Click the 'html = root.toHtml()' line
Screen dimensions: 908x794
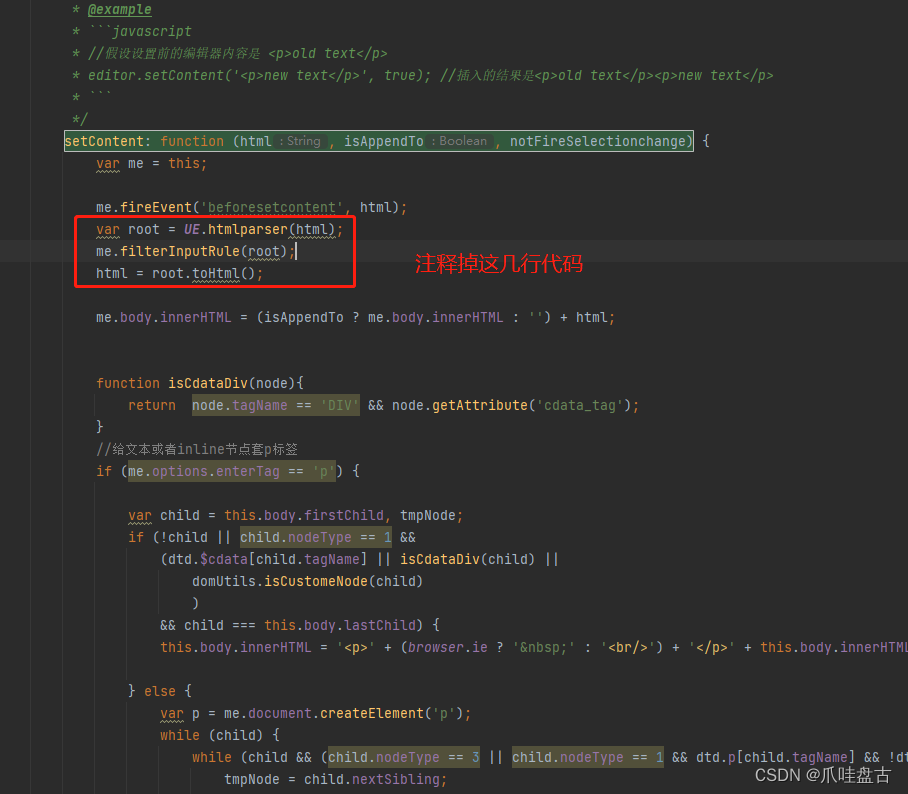point(180,273)
